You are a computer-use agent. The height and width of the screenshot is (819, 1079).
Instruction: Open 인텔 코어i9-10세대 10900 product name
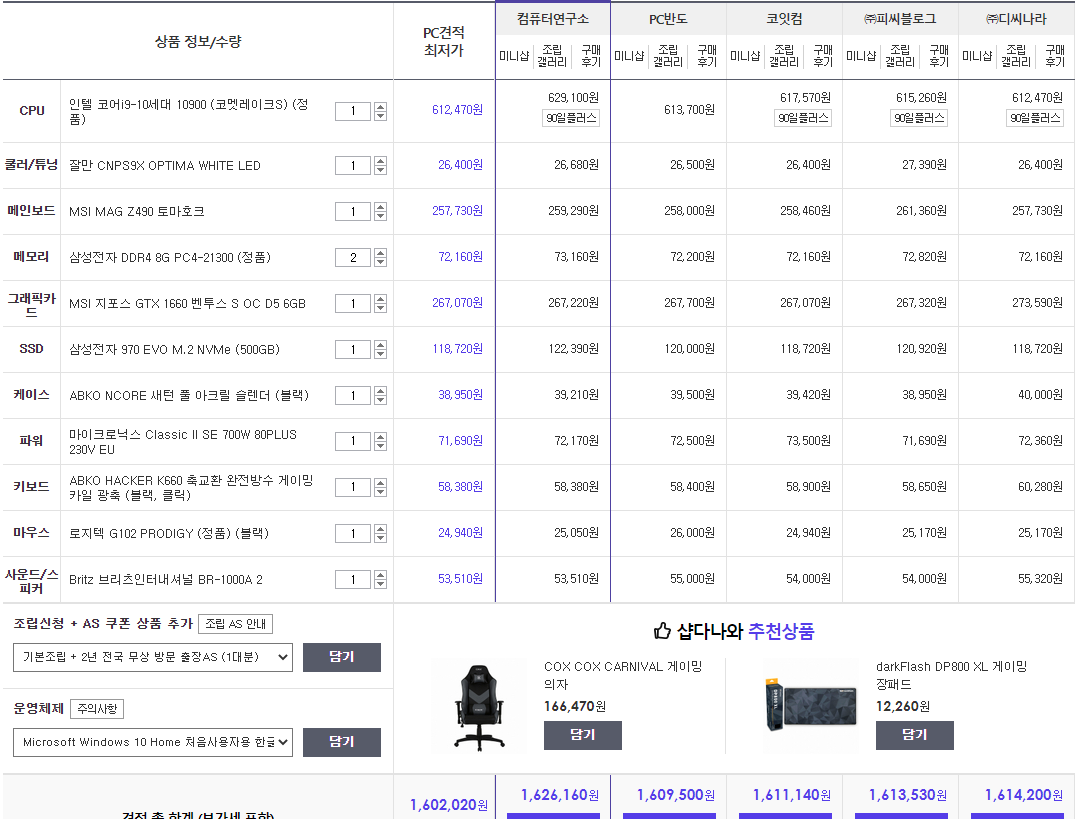tap(189, 111)
